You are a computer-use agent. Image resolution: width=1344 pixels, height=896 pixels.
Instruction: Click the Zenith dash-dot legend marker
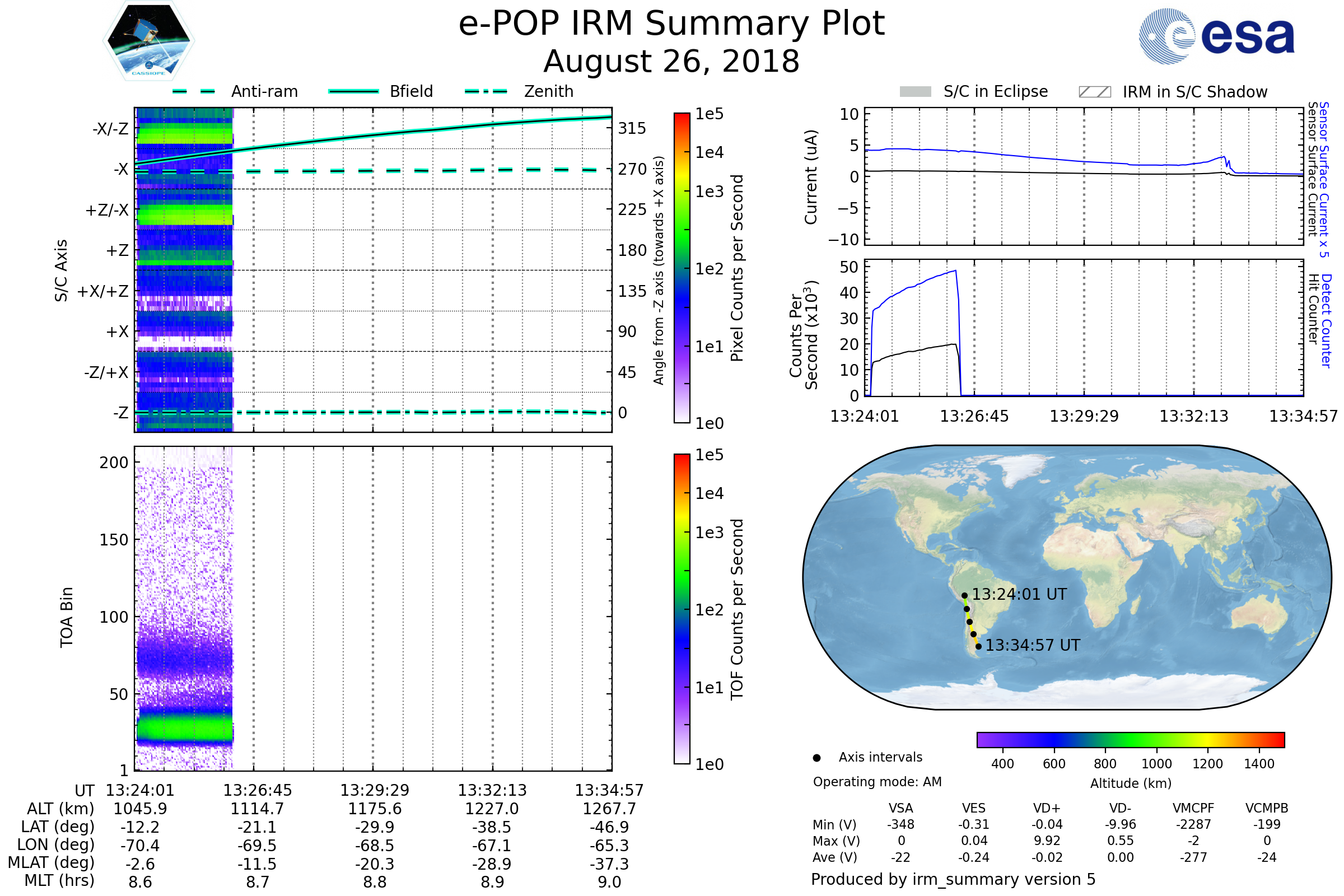click(x=486, y=91)
